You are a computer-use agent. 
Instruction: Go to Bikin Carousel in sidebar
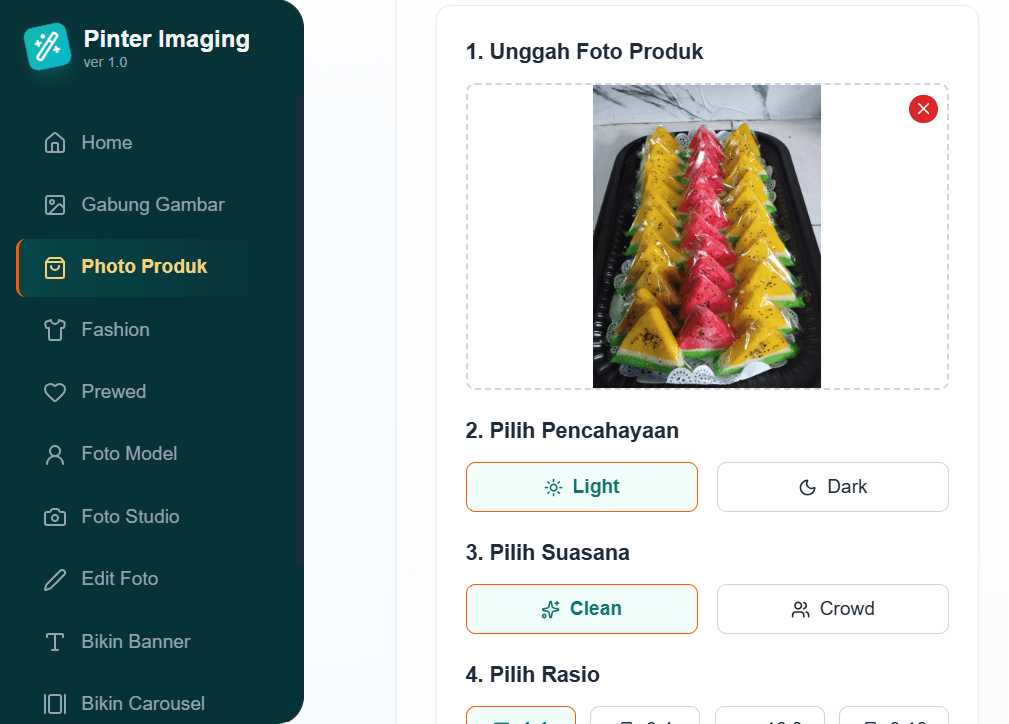click(x=143, y=703)
